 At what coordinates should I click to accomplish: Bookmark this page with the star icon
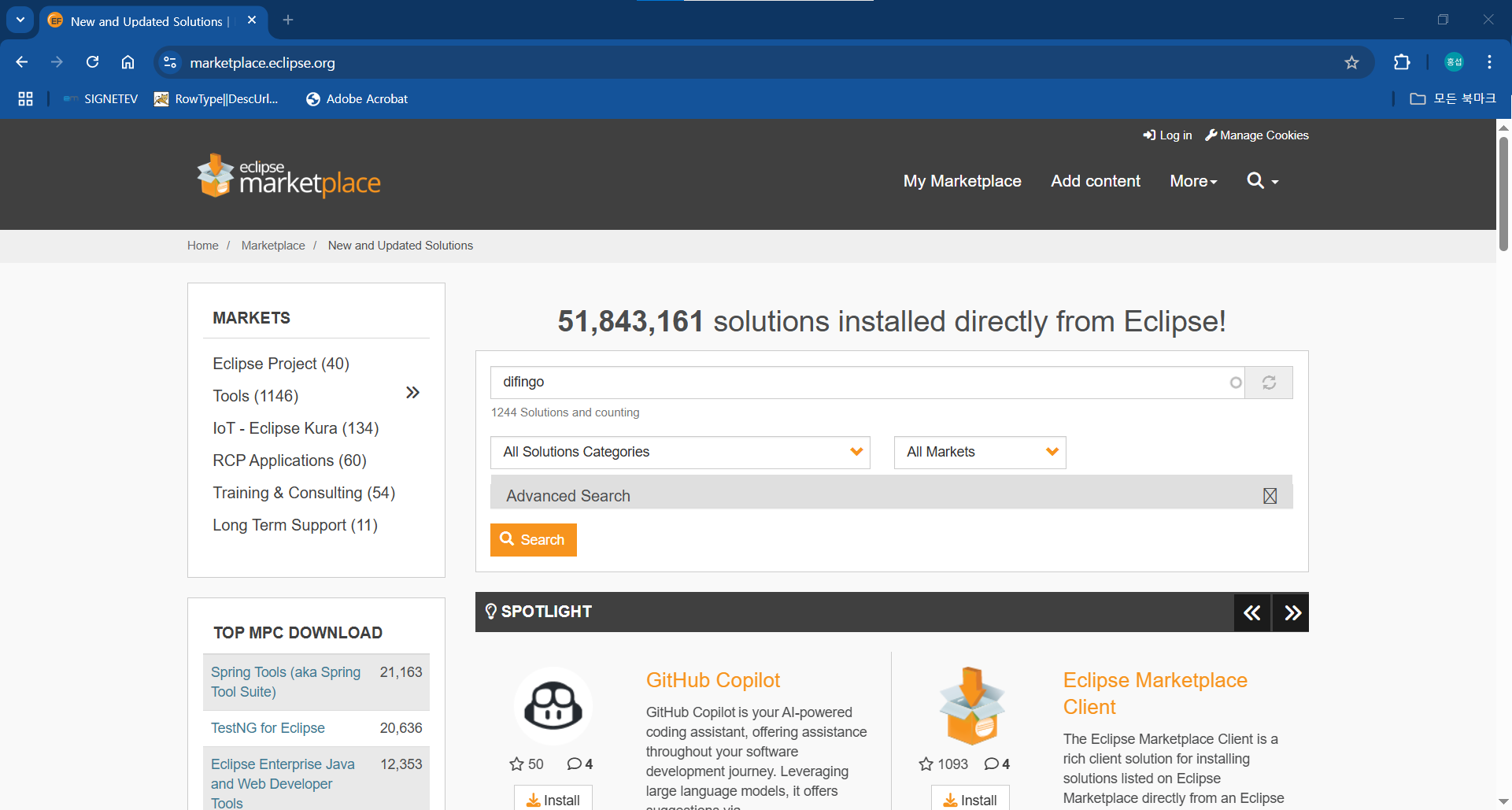pyautogui.click(x=1351, y=63)
